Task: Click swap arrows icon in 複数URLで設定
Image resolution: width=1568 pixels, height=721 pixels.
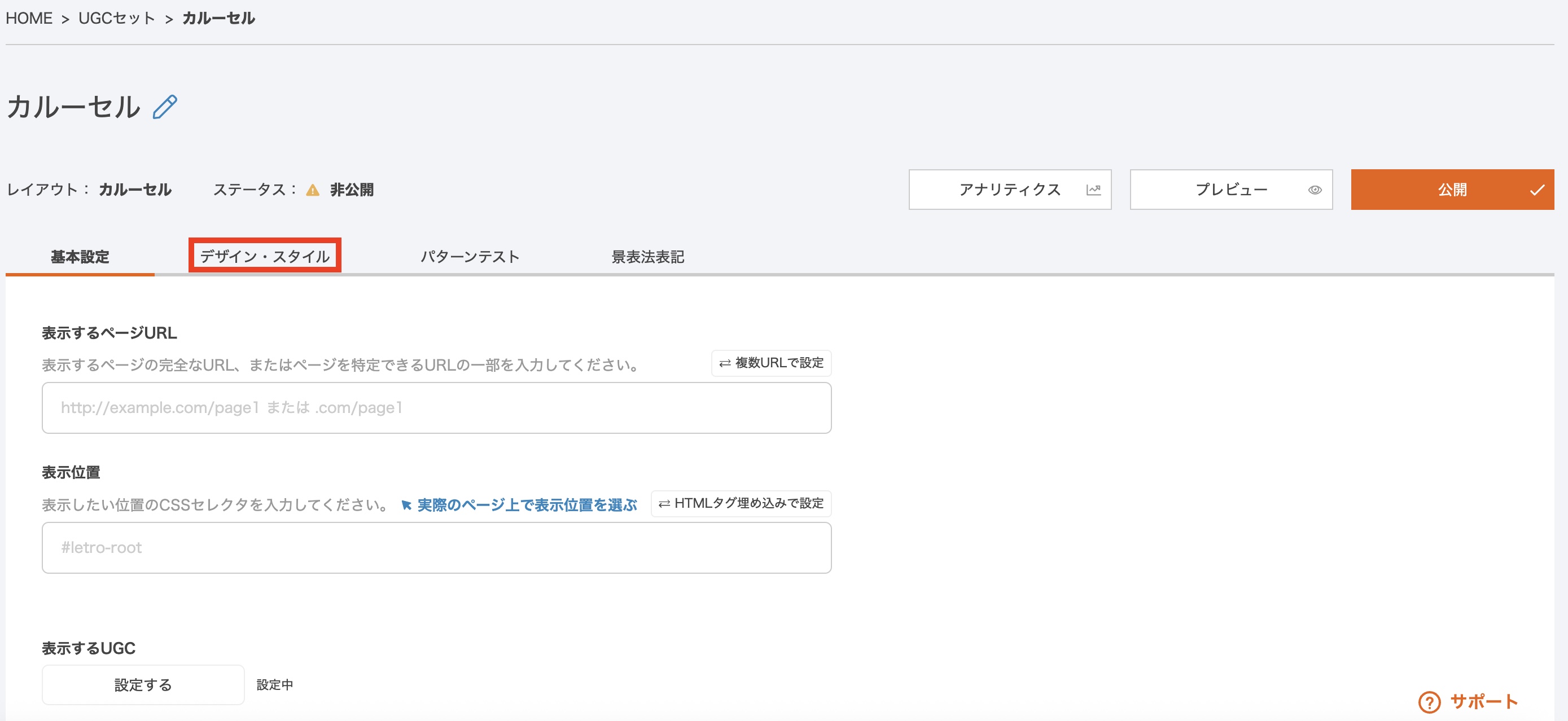Action: coord(724,363)
